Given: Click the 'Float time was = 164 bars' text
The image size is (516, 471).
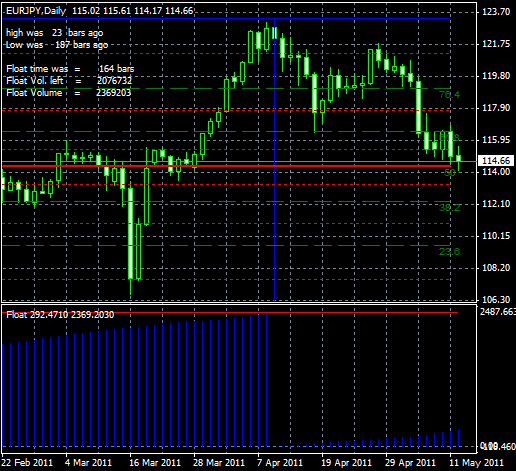Looking at the screenshot, I should [x=70, y=69].
